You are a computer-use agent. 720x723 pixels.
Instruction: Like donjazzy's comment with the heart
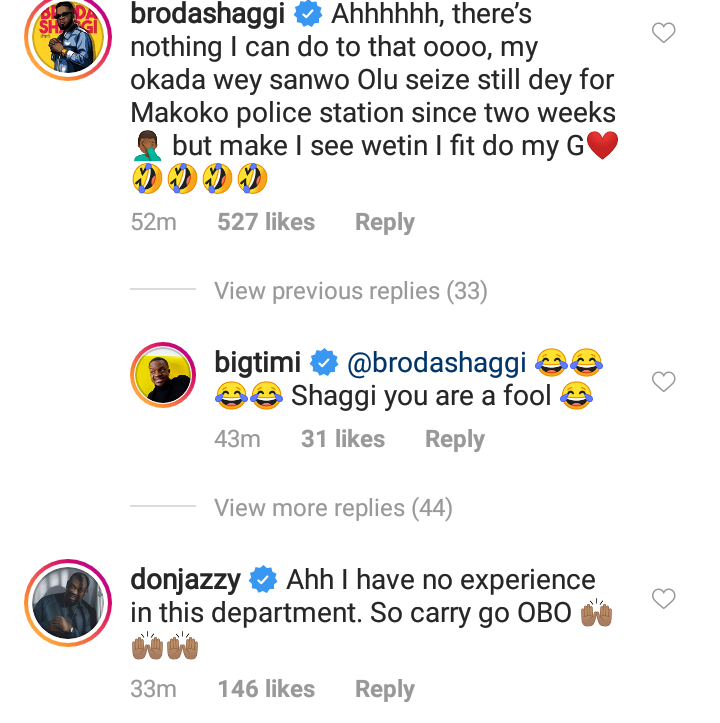[x=664, y=598]
